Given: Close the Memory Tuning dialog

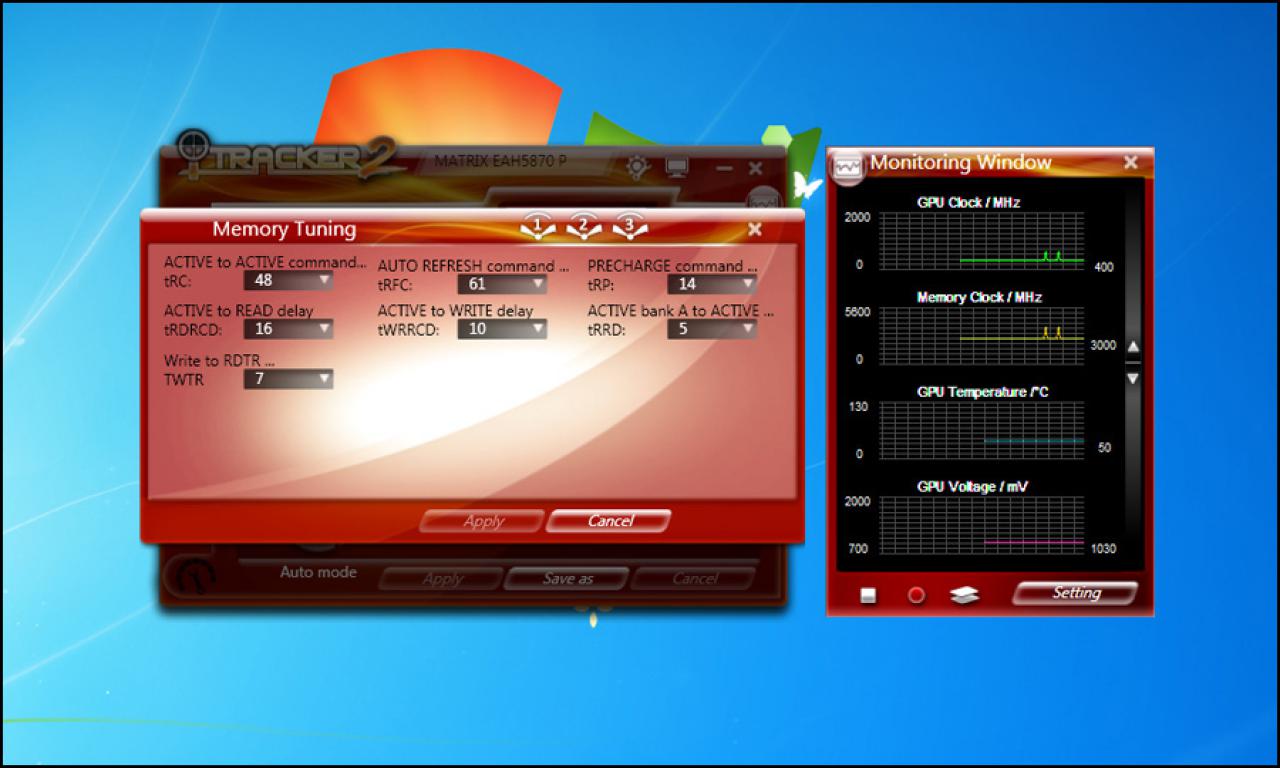Looking at the screenshot, I should click(x=755, y=229).
